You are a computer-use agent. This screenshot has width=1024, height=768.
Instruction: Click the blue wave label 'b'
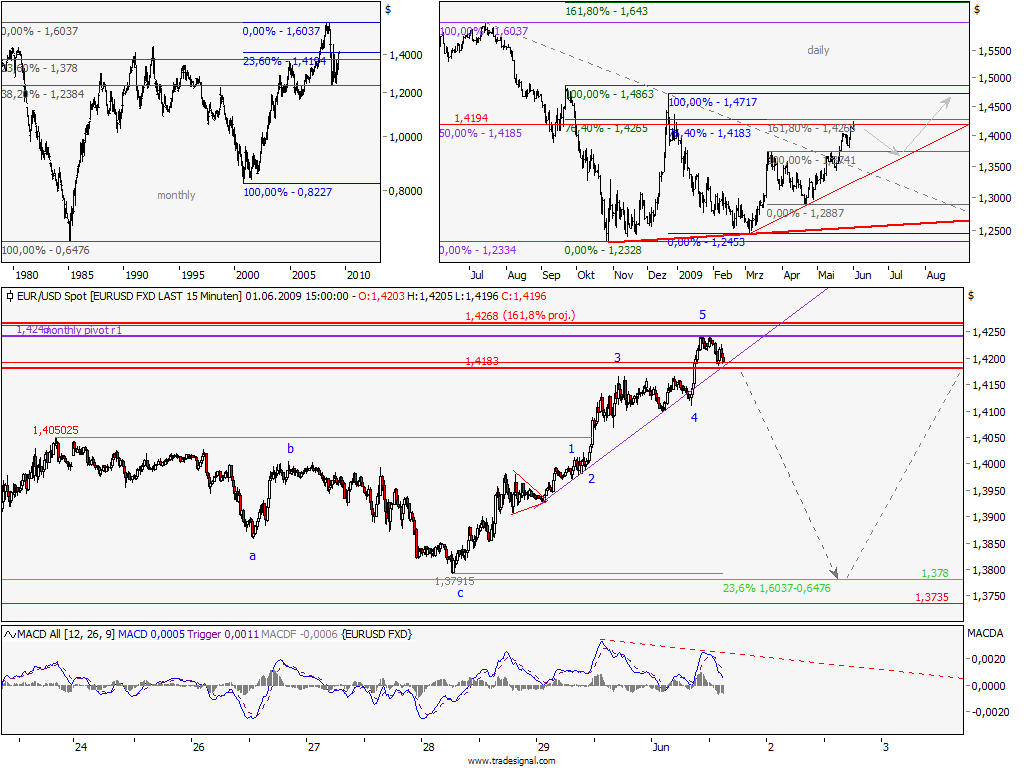coord(291,449)
